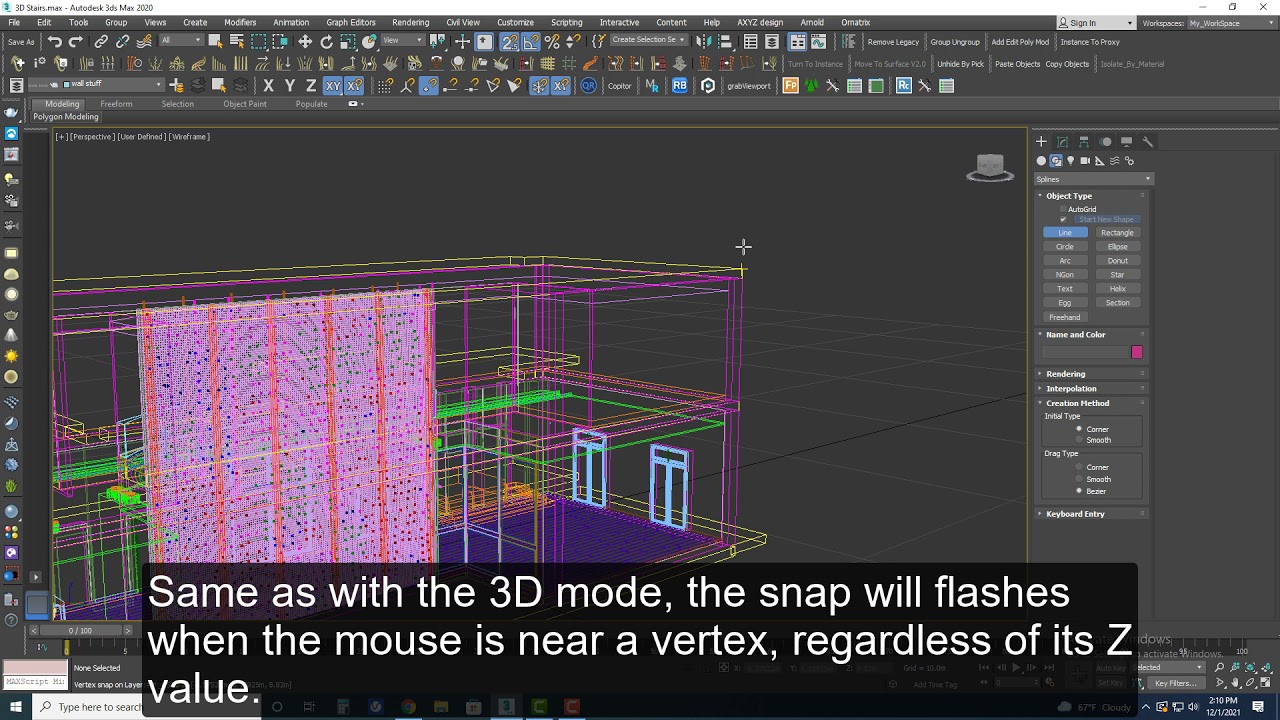Select the Shapes category icon
This screenshot has height=720, width=1280.
(1056, 161)
